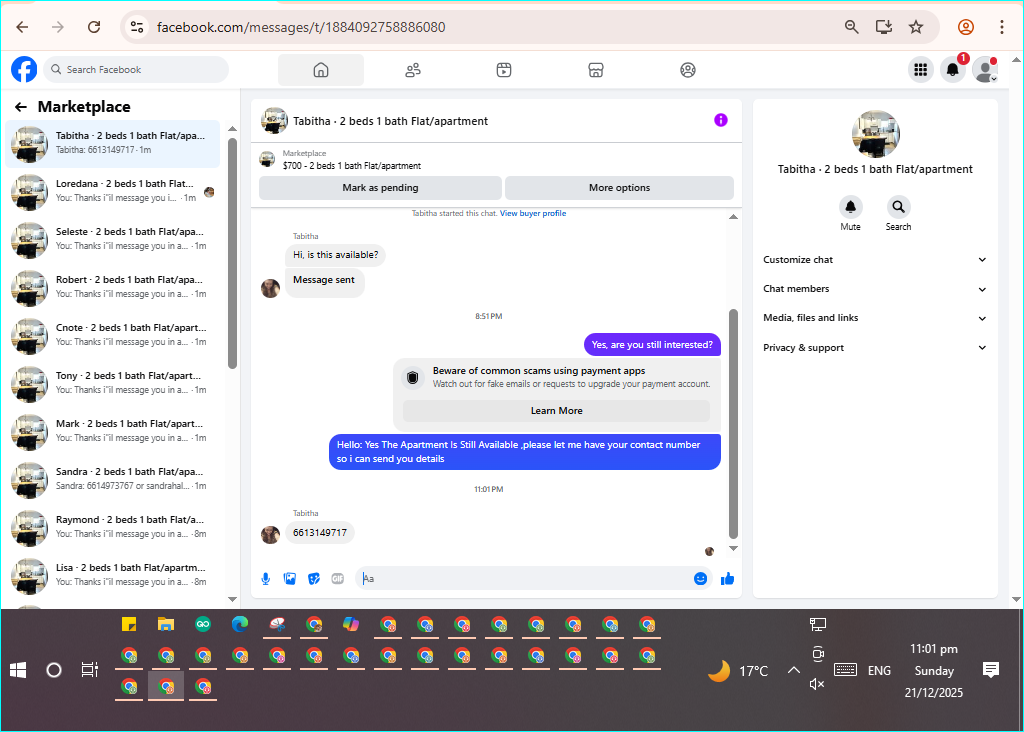Open Windows Start menu
1024x732 pixels.
point(18,670)
